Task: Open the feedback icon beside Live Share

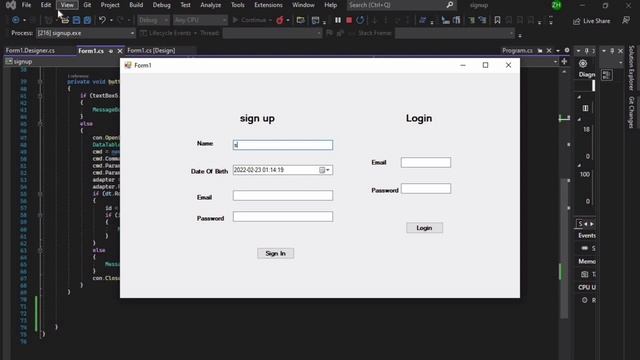Action: (626, 20)
